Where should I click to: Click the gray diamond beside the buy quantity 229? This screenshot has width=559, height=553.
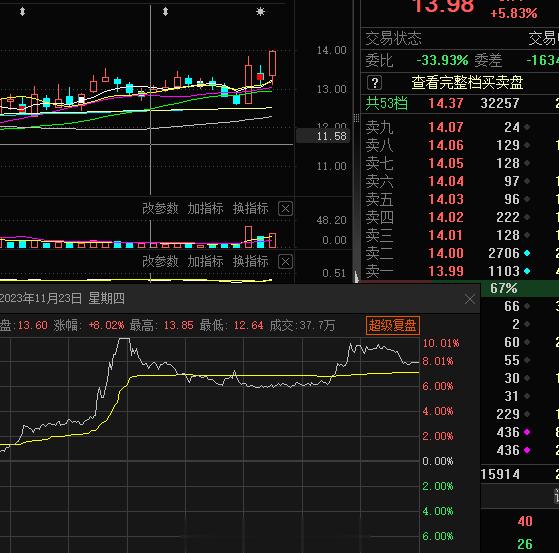527,414
